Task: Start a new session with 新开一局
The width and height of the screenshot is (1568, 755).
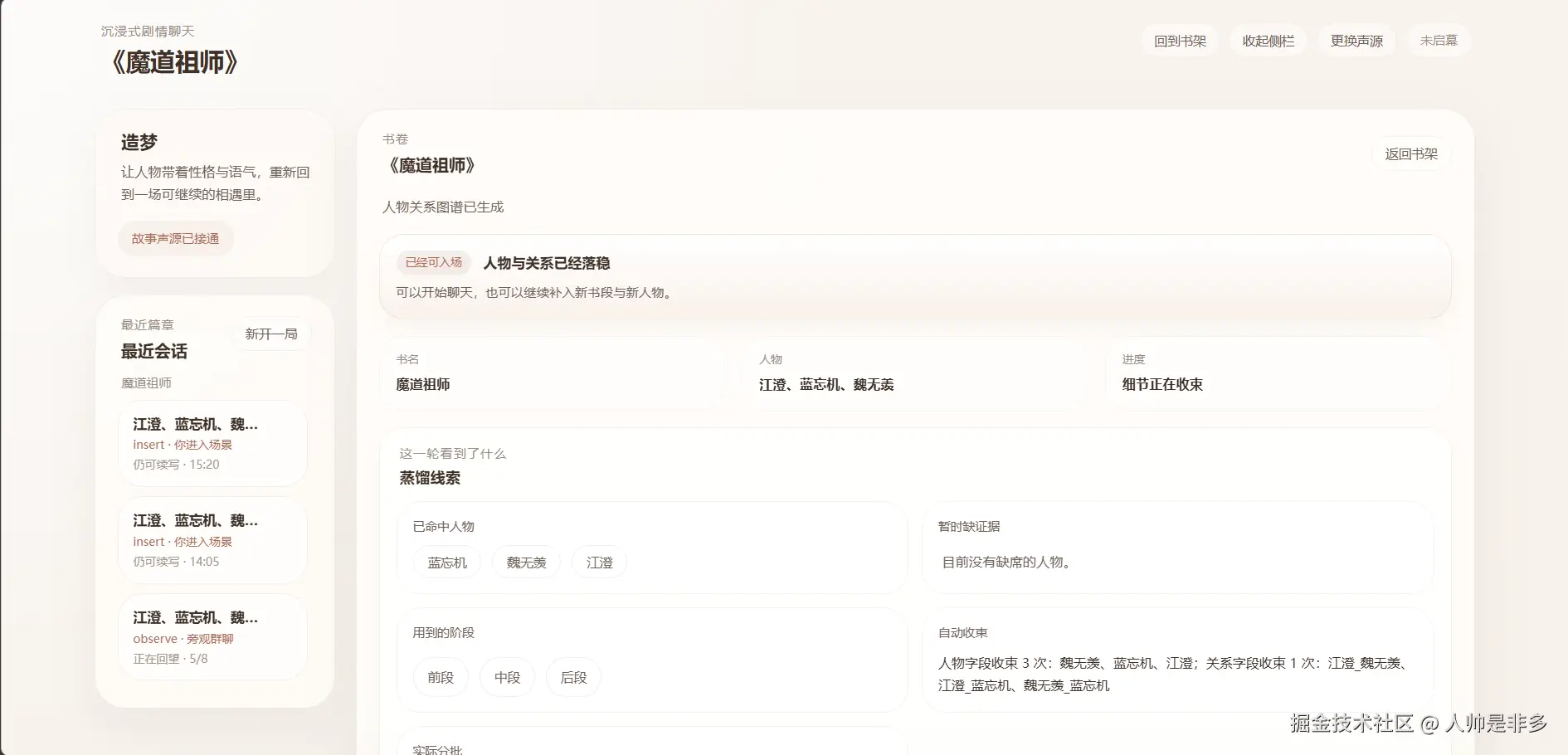Action: tap(271, 334)
